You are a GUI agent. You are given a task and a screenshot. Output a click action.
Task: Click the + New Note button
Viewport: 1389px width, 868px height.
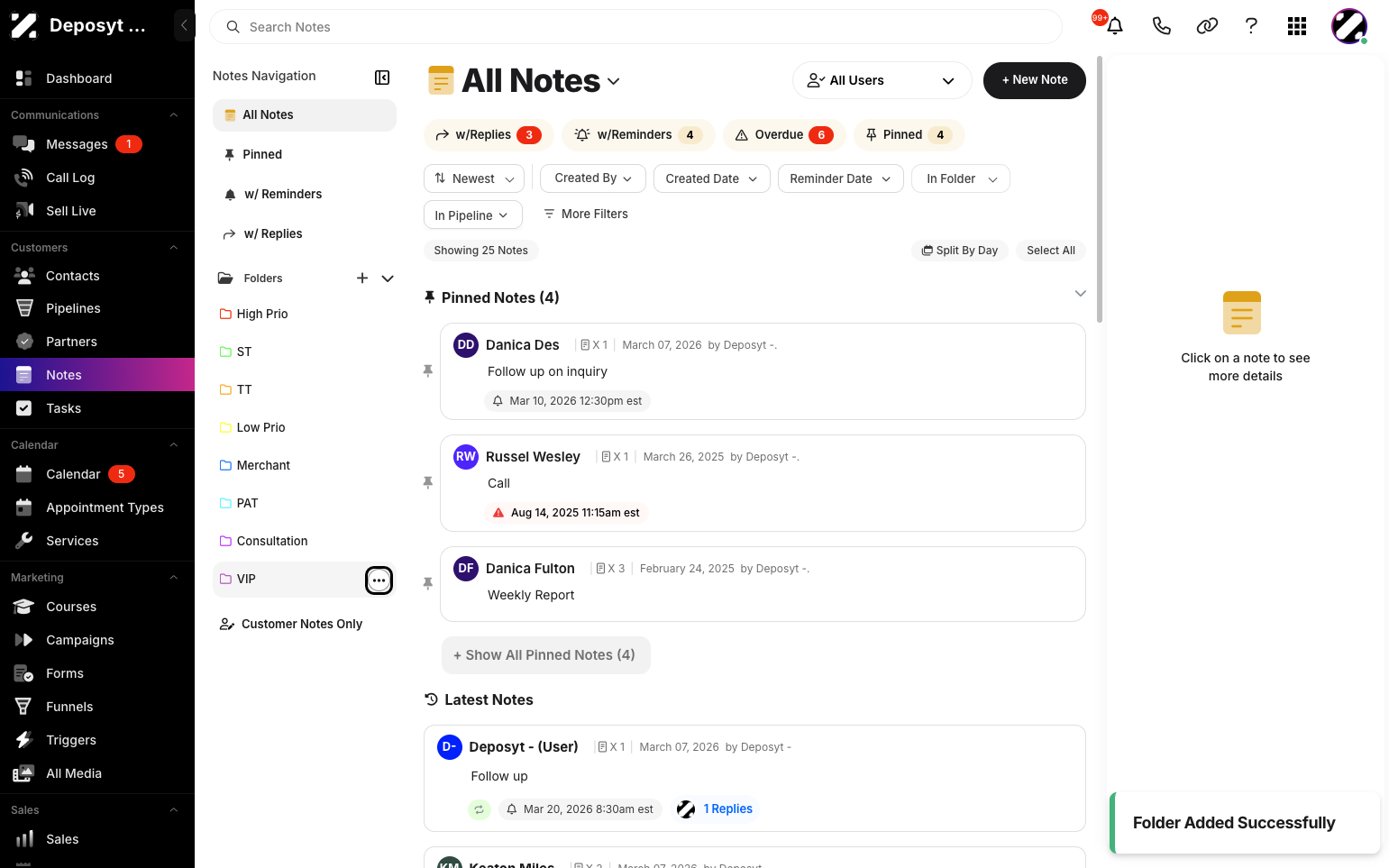coord(1035,80)
